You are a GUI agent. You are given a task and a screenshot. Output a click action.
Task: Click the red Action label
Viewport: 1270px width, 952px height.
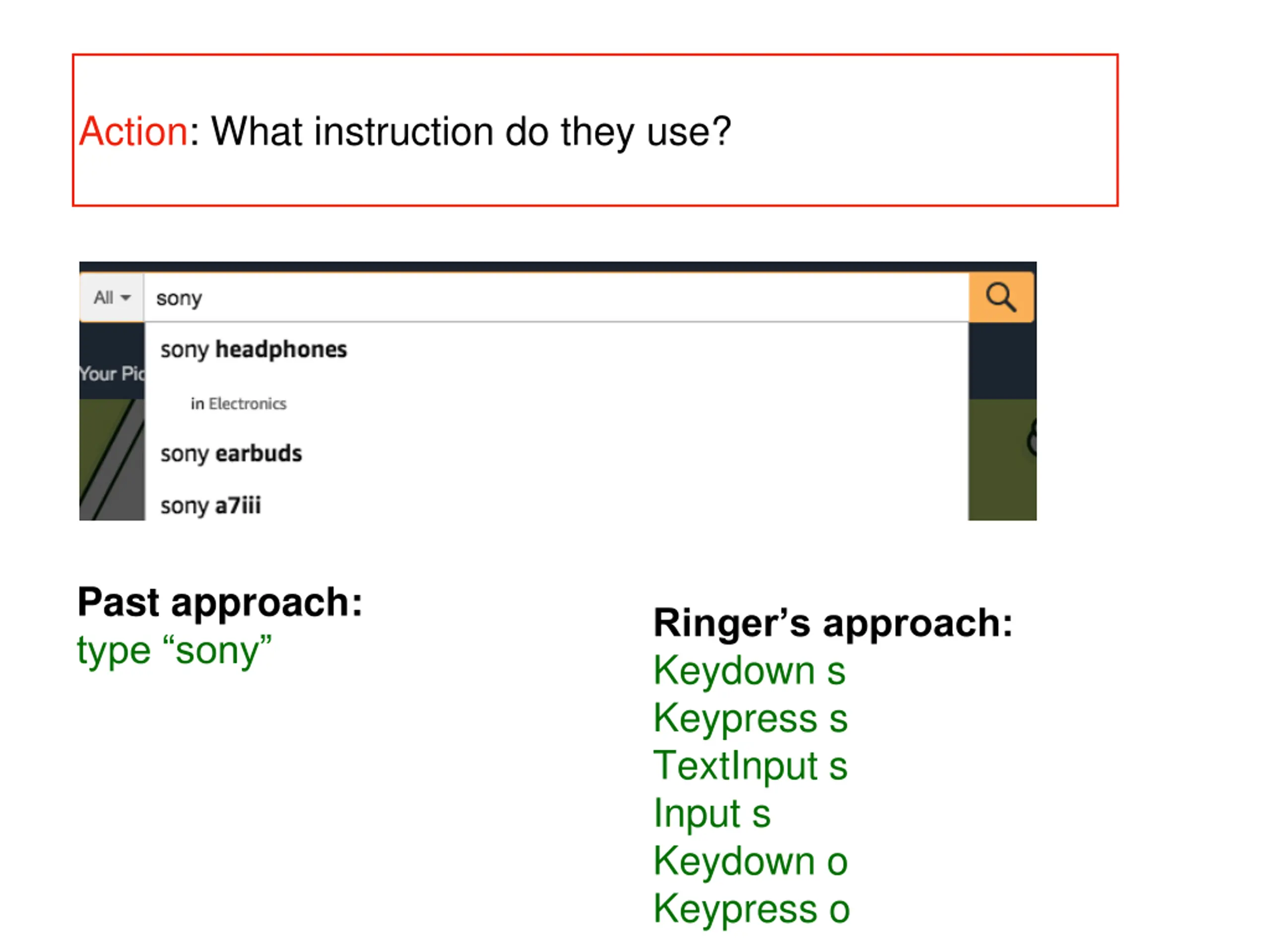134,131
